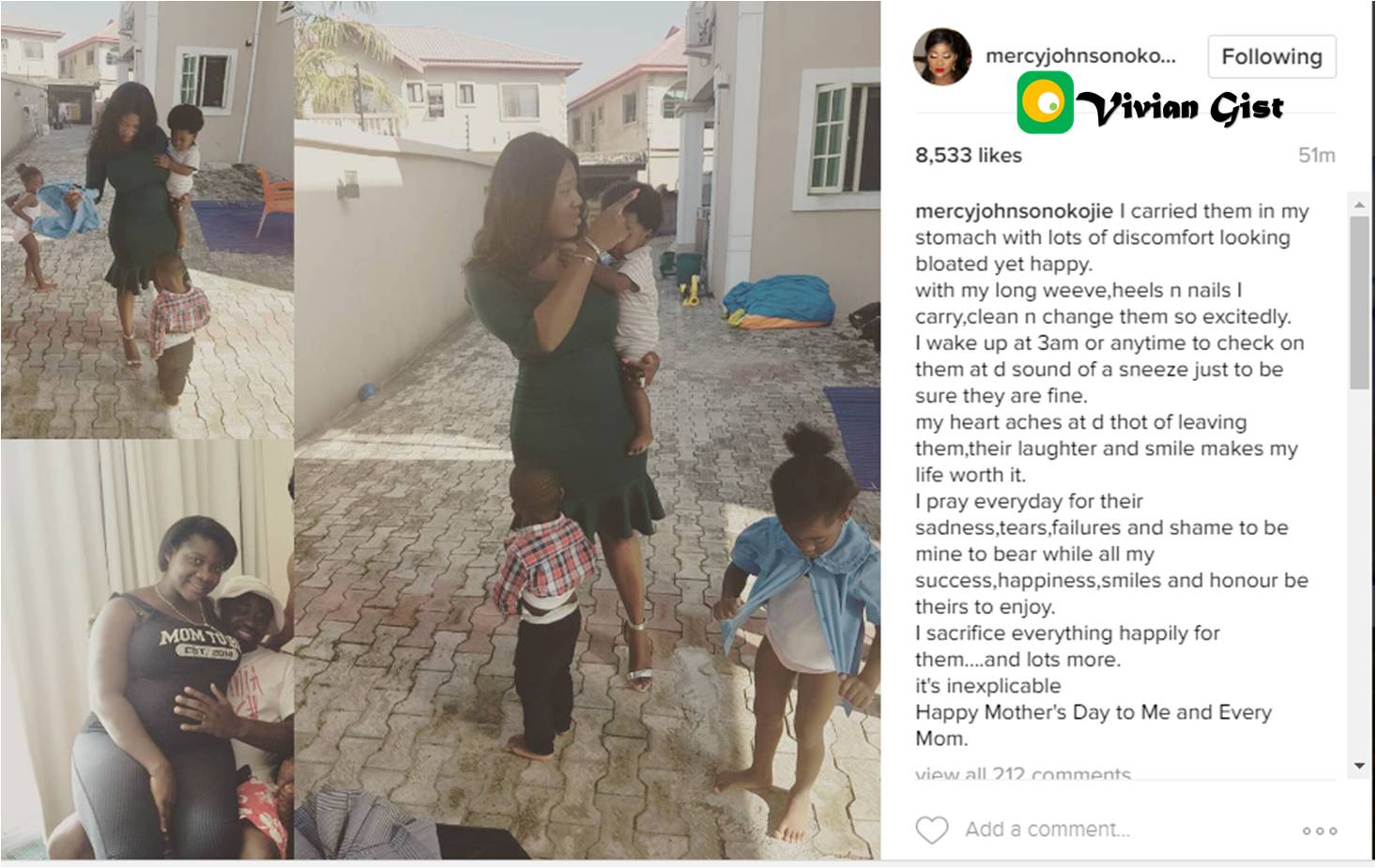Click the Add a comment field

[1047, 830]
